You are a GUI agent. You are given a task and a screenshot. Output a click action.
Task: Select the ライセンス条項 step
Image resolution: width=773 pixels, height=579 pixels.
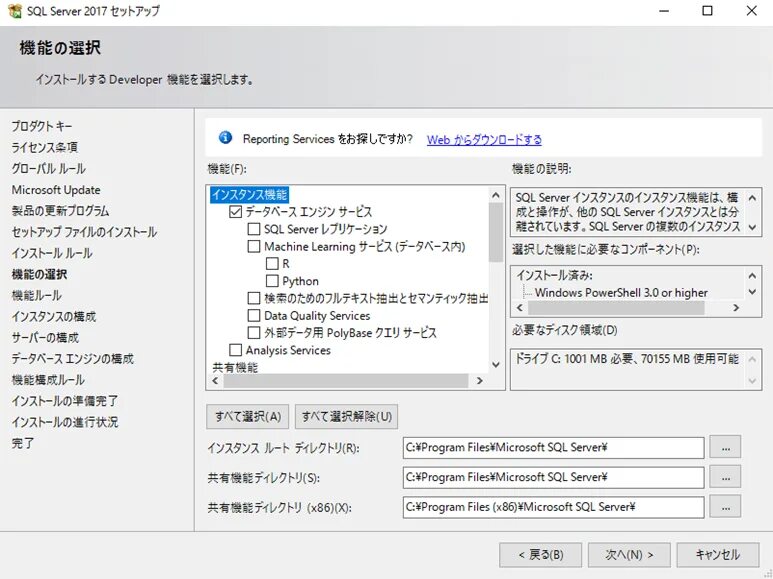(x=44, y=147)
